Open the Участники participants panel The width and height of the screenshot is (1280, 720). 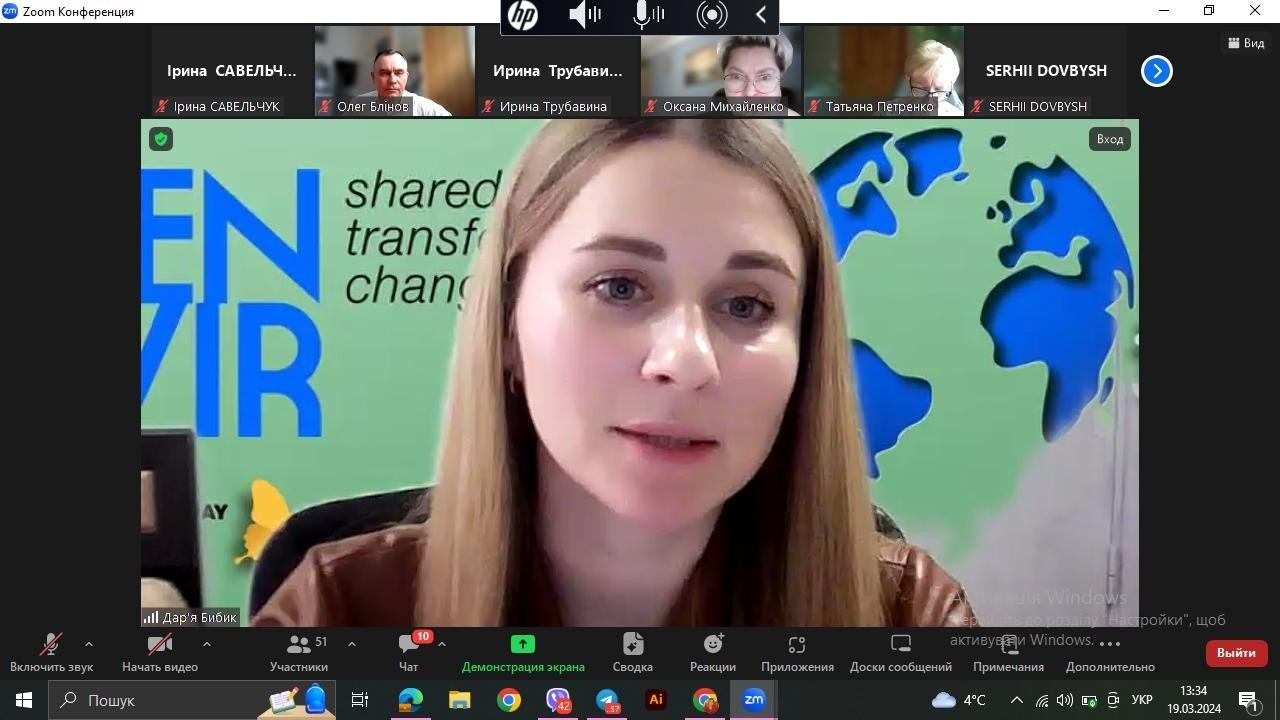pos(299,653)
